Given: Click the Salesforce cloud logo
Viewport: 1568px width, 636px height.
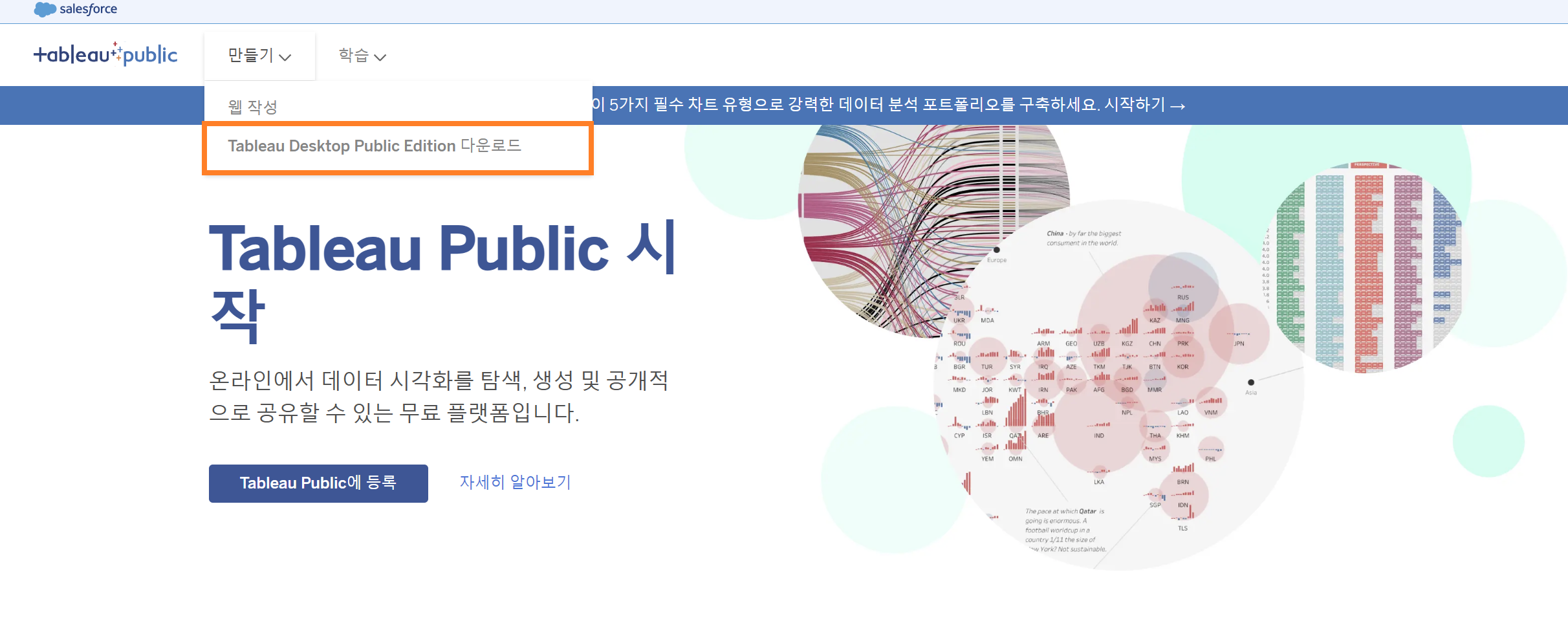Looking at the screenshot, I should 75,9.
